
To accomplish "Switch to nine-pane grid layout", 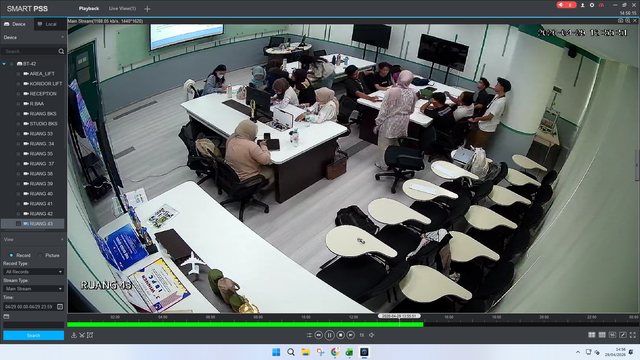I will tap(602, 335).
